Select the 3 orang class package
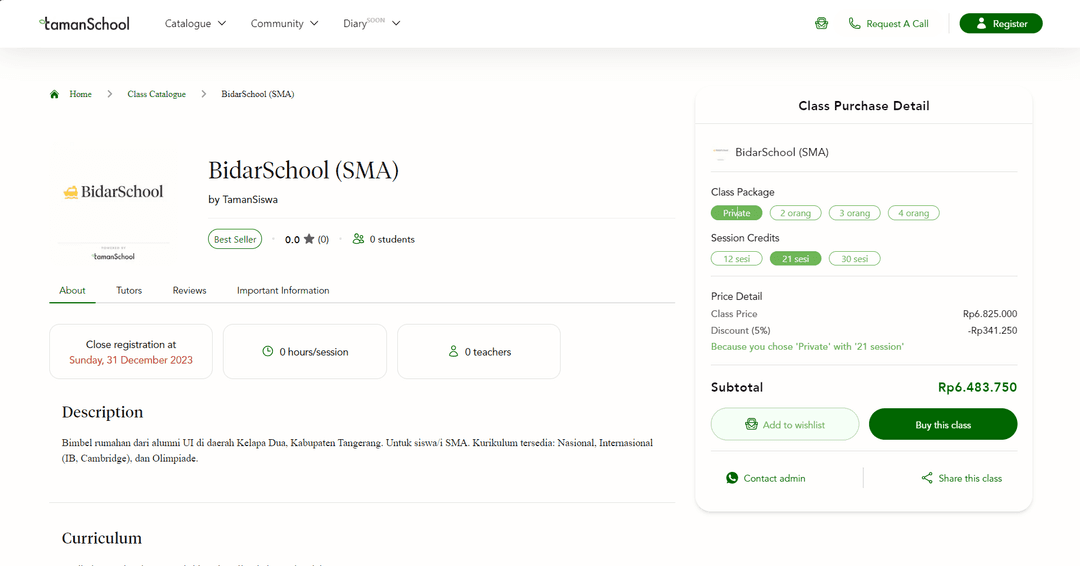This screenshot has width=1080, height=566. click(x=855, y=213)
